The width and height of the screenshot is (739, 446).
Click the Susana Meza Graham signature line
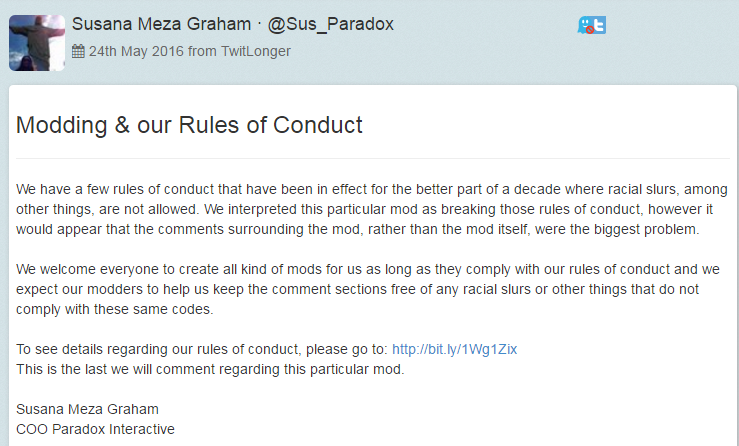pyautogui.click(x=88, y=409)
